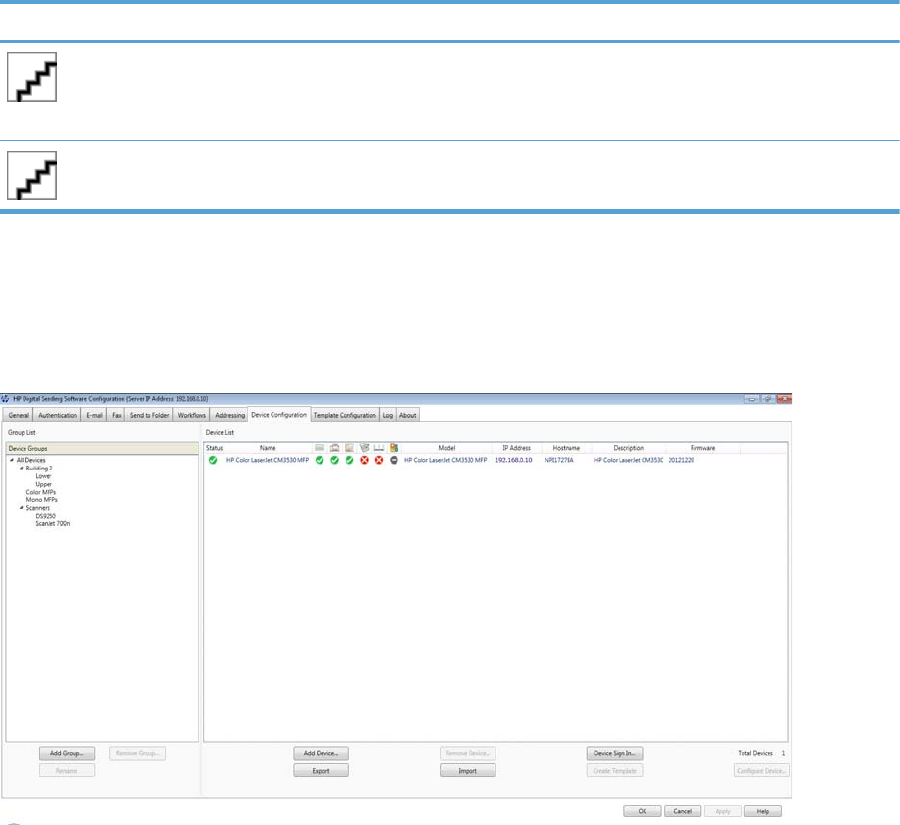Click the Device Groups header

pos(102,448)
